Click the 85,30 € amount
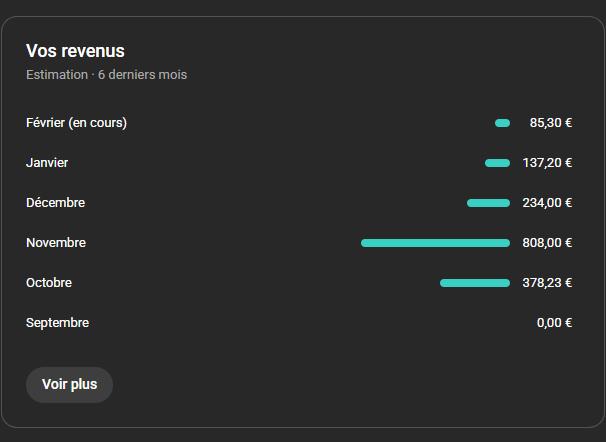 [550, 123]
